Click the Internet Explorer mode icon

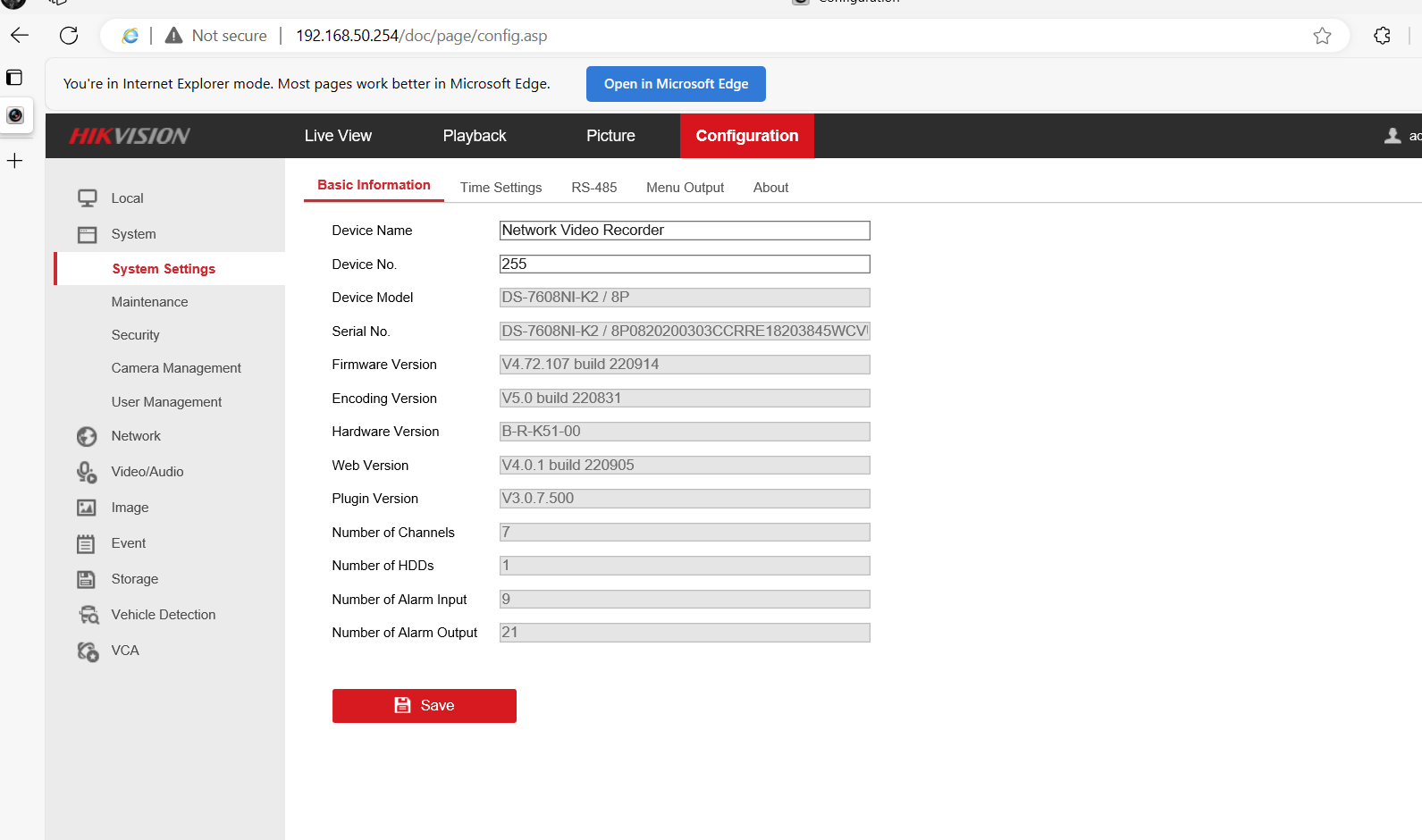pos(130,36)
